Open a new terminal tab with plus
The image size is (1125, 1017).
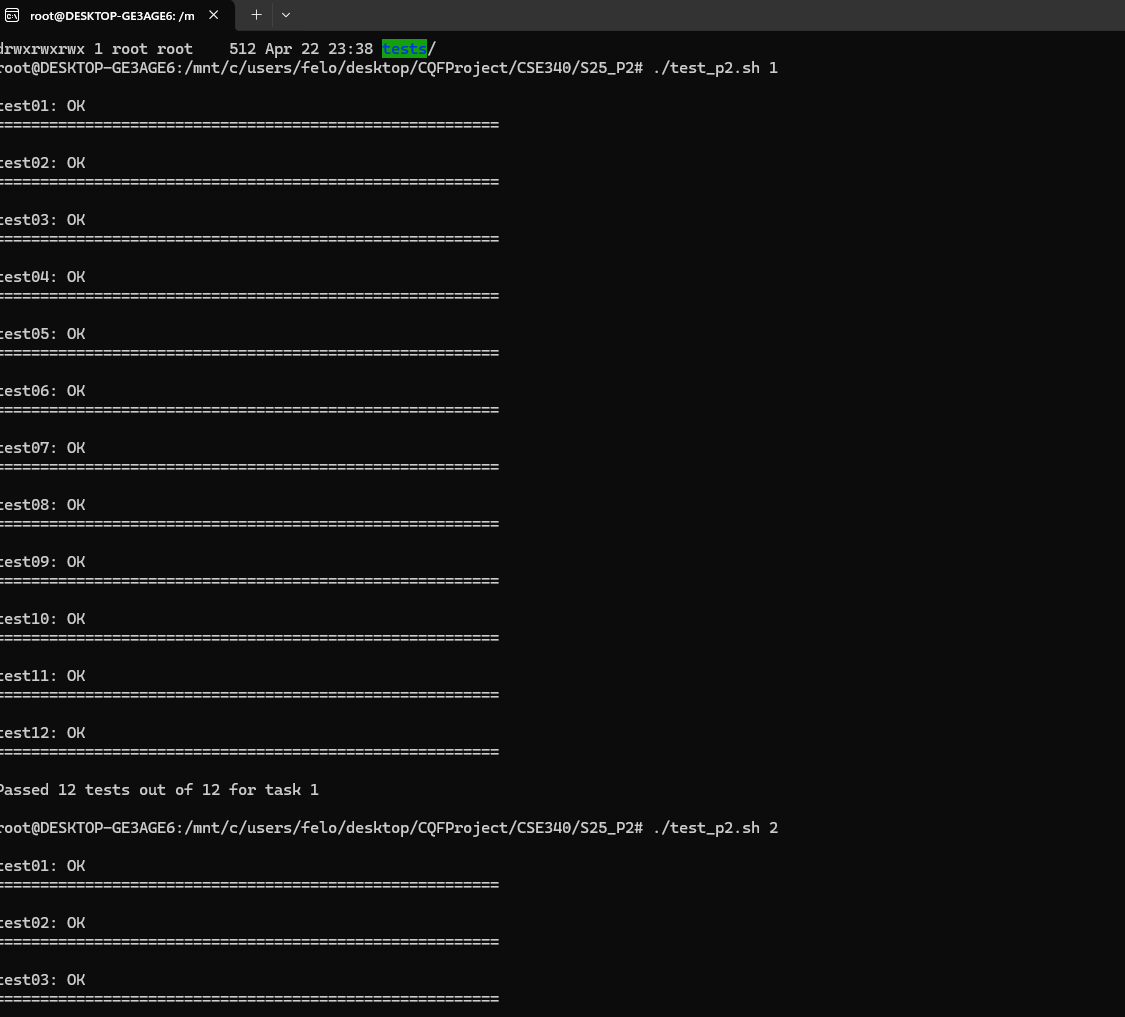coord(256,15)
